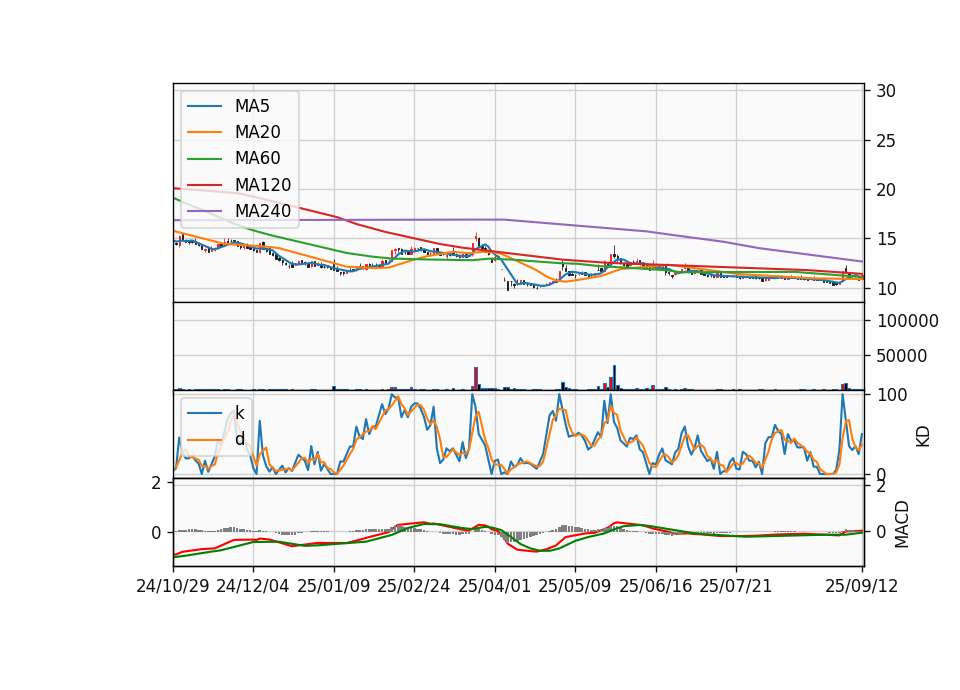Image resolution: width=960 pixels, height=690 pixels.
Task: Click the 25/07/21 date axis label
Action: (736, 586)
